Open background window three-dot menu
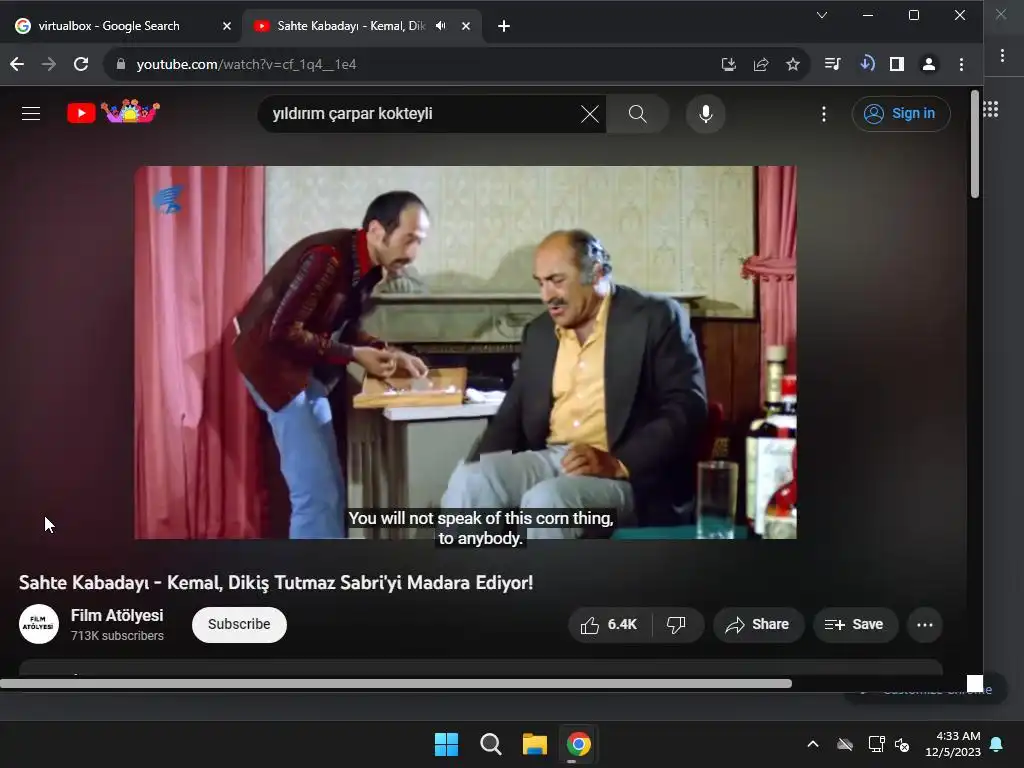Viewport: 1024px width, 768px height. point(1002,56)
